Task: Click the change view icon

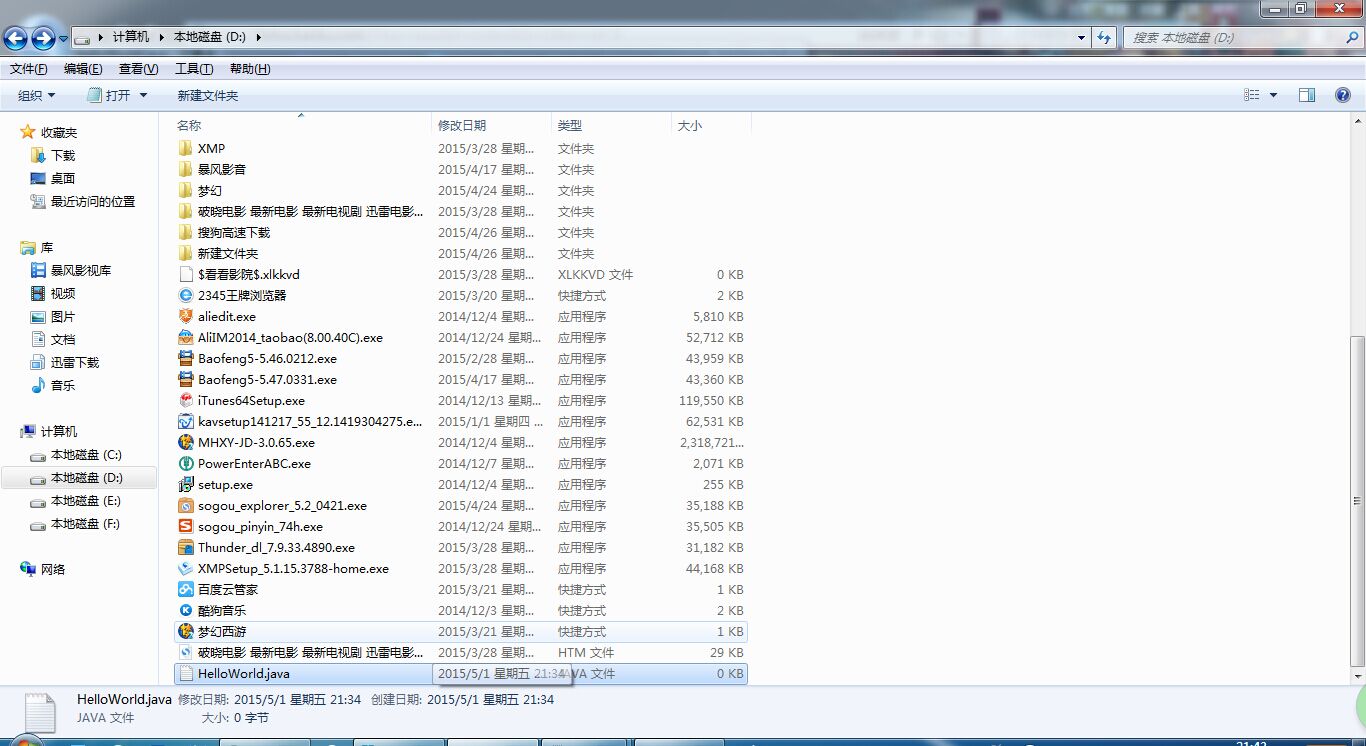Action: click(1252, 95)
